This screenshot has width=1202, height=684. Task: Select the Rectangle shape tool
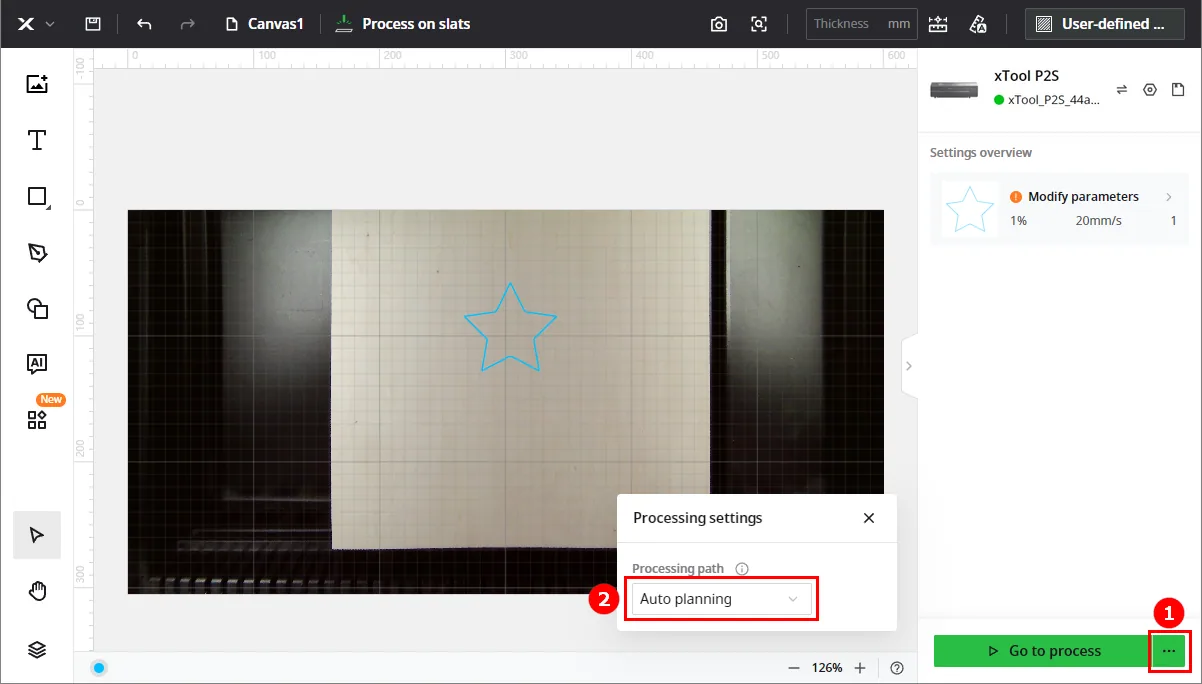(x=37, y=197)
